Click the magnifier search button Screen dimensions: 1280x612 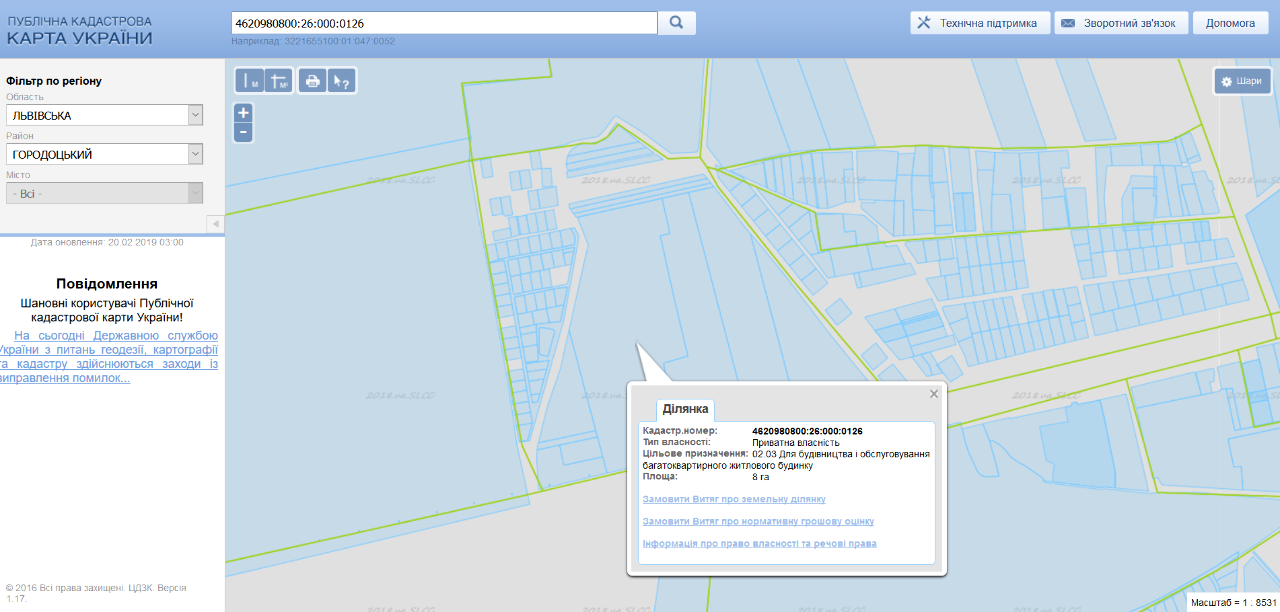[x=676, y=22]
